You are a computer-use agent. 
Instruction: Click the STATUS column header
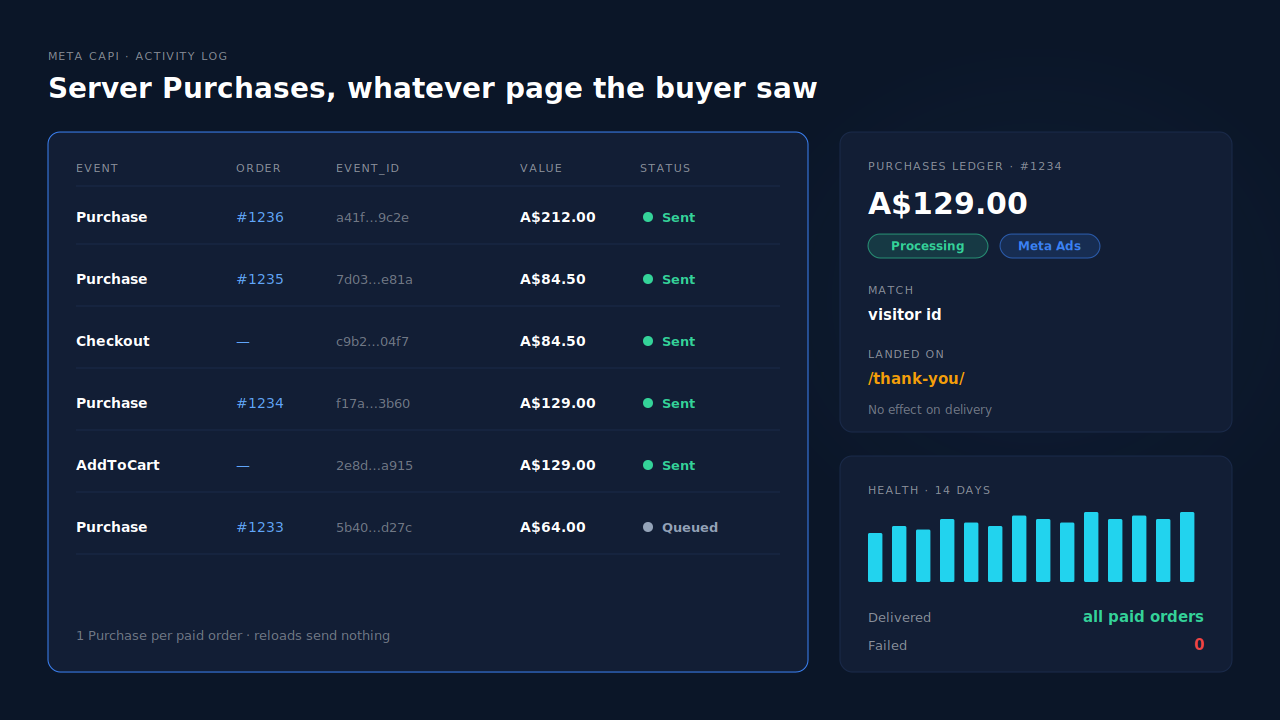665,168
